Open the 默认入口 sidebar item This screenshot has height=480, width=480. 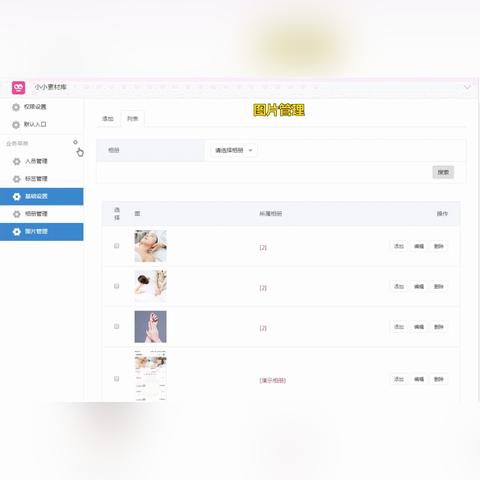42,124
